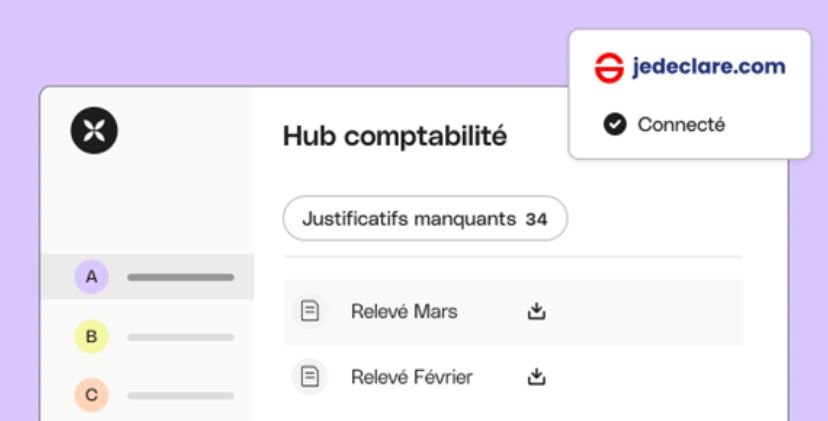
Task: Click the red jedeclare.com logo icon
Action: pyautogui.click(x=608, y=68)
